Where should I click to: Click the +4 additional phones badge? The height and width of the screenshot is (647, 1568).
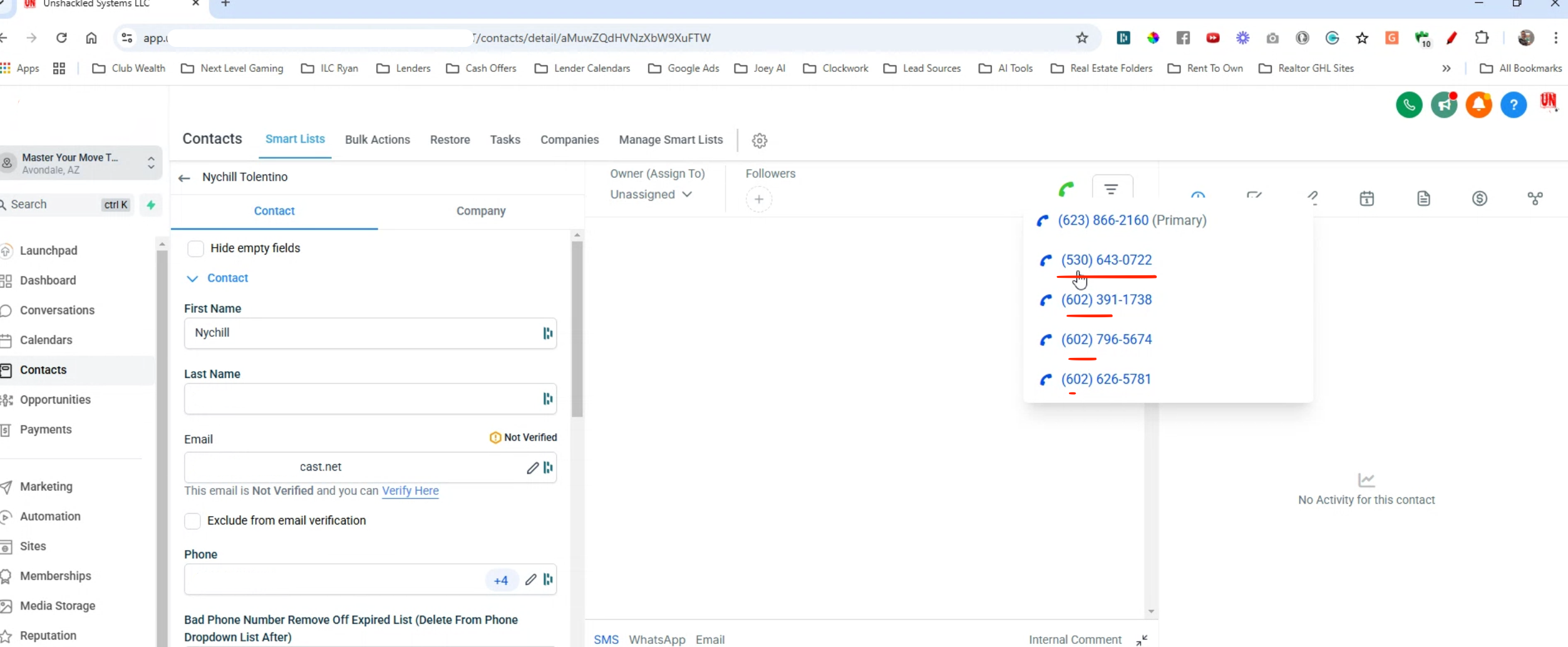tap(500, 581)
